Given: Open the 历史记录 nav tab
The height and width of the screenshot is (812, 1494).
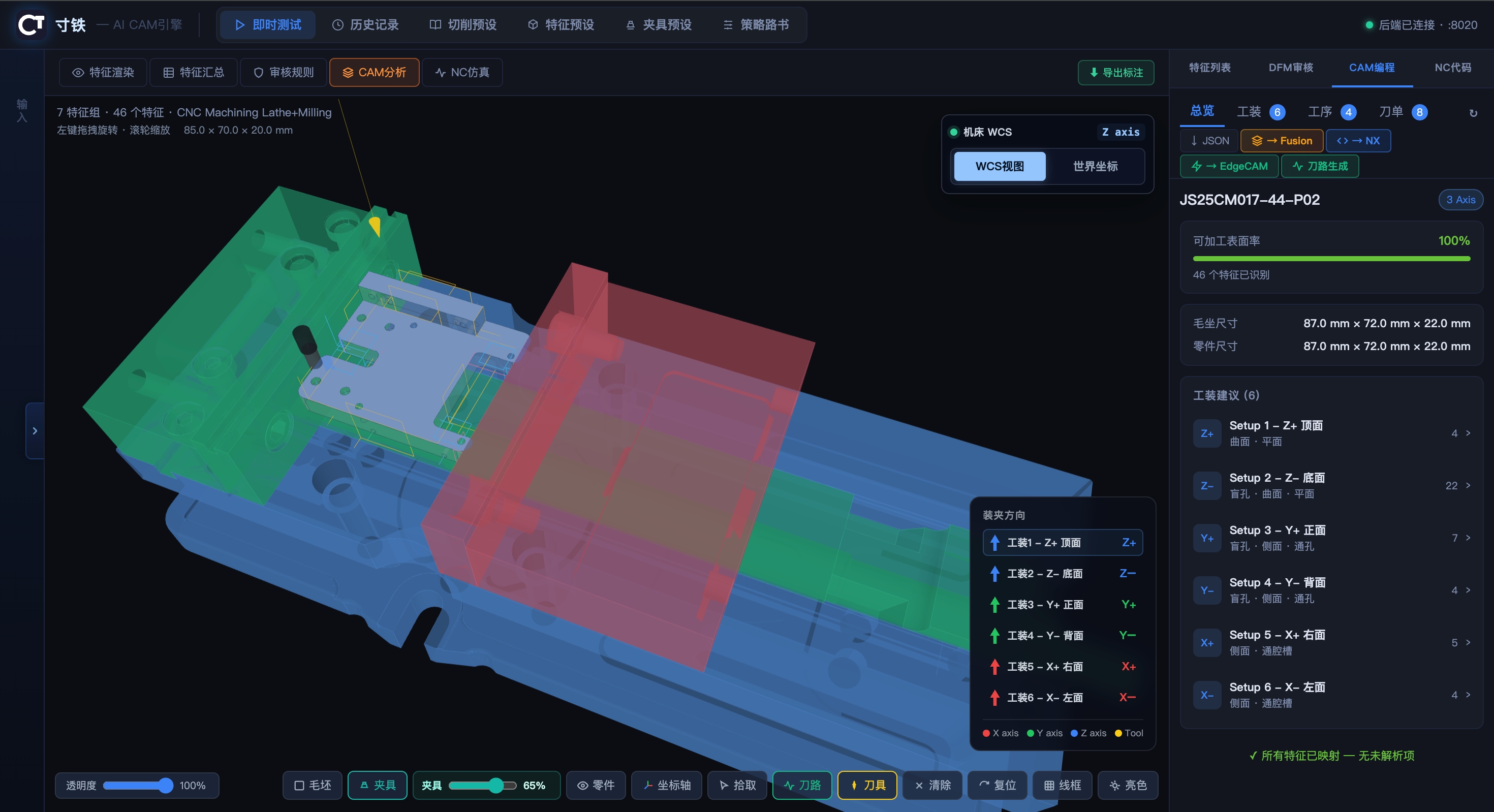Looking at the screenshot, I should [365, 25].
